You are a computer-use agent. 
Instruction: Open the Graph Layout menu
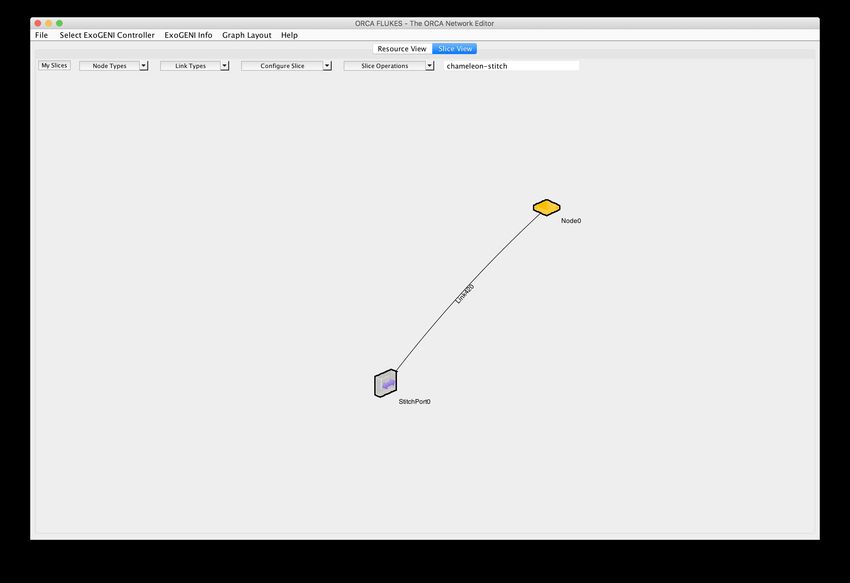coord(247,35)
